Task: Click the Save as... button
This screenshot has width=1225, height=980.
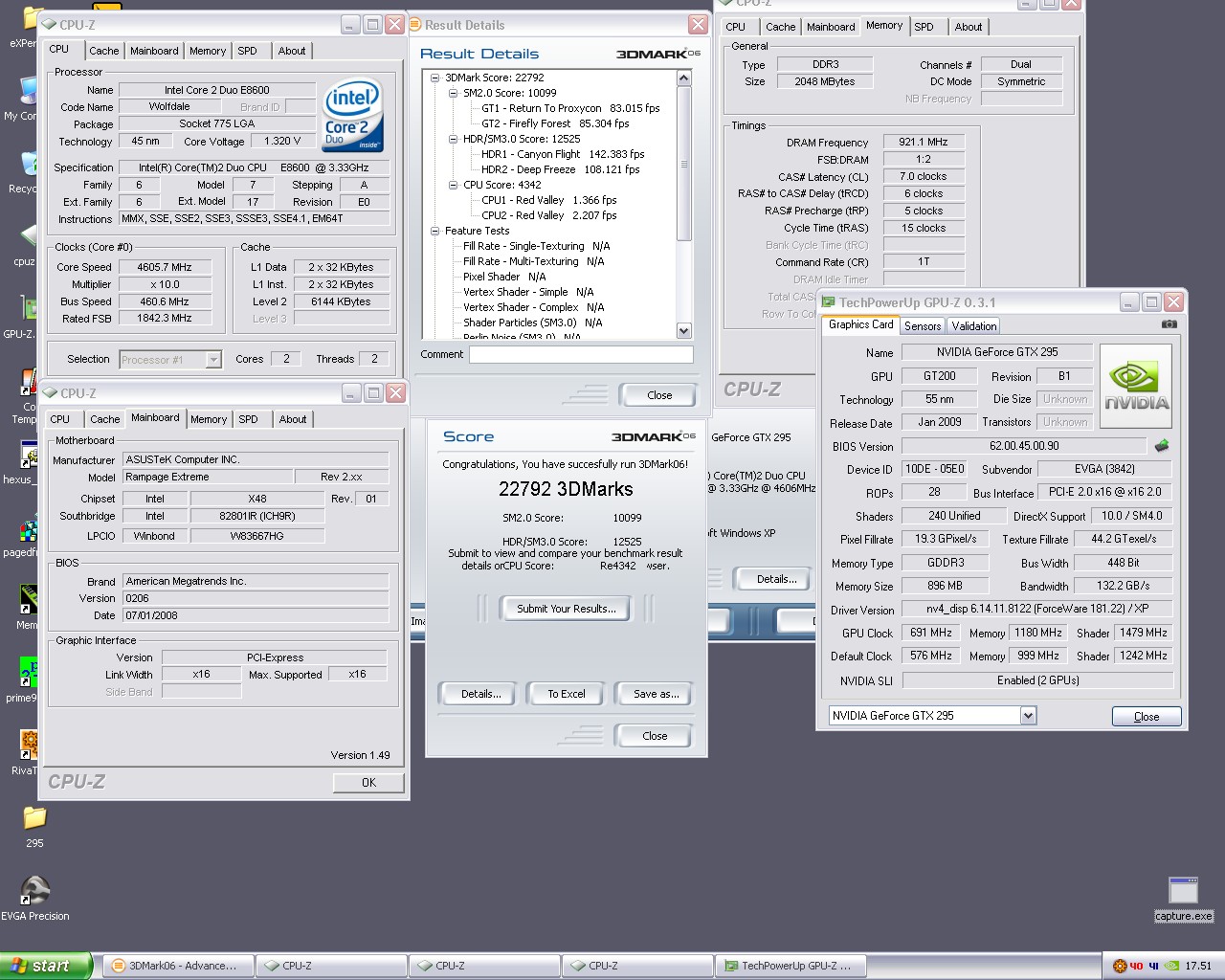Action: (657, 694)
